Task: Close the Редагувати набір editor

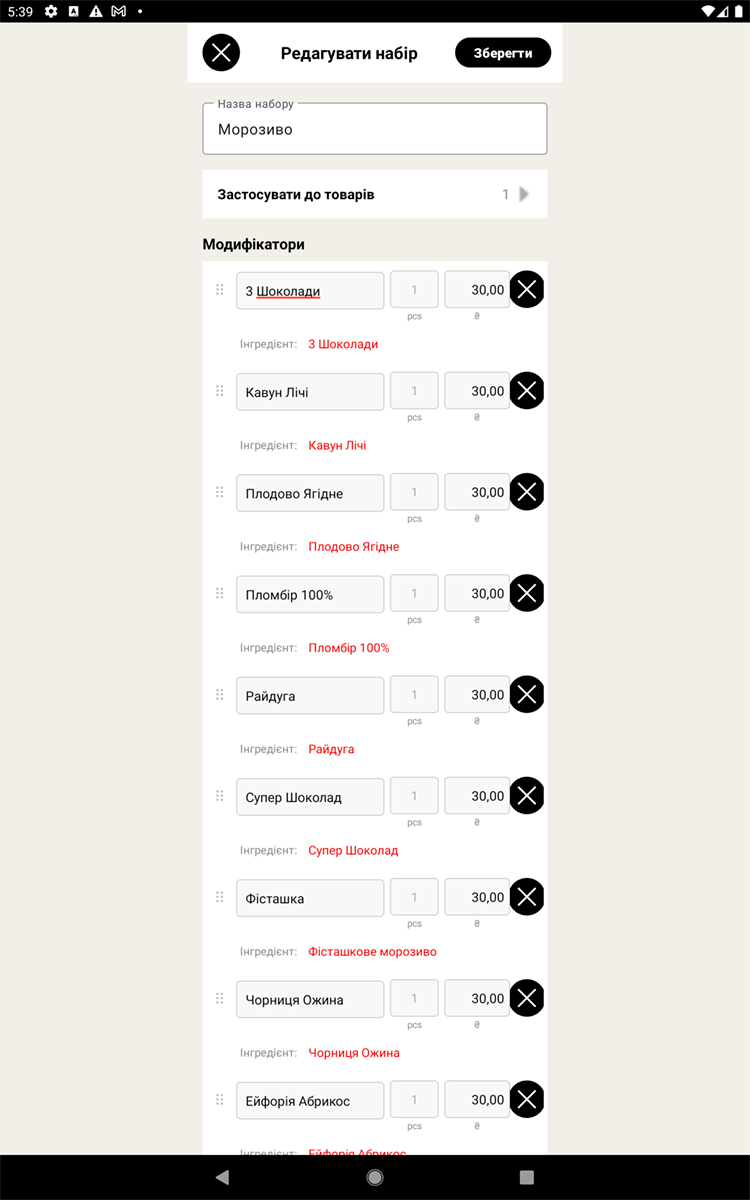Action: [x=221, y=53]
